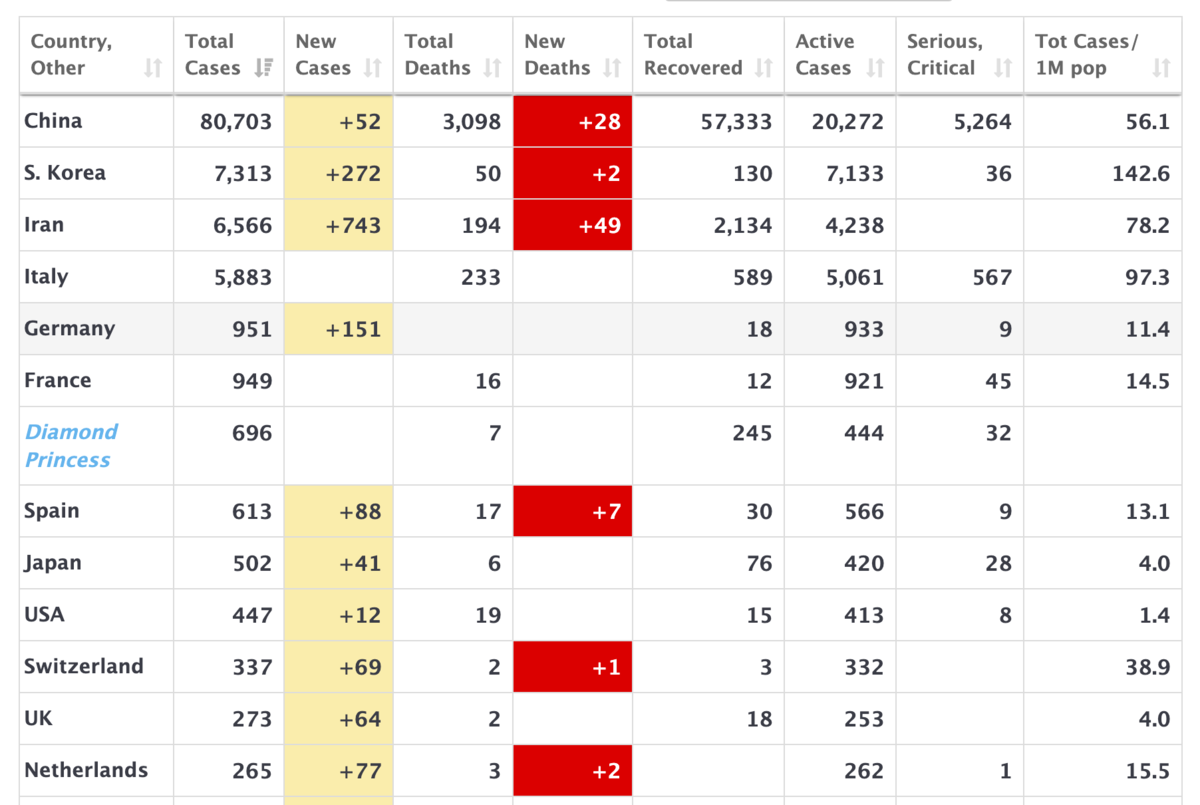
Task: Click Italy total cases 5,883
Action: pos(243,278)
